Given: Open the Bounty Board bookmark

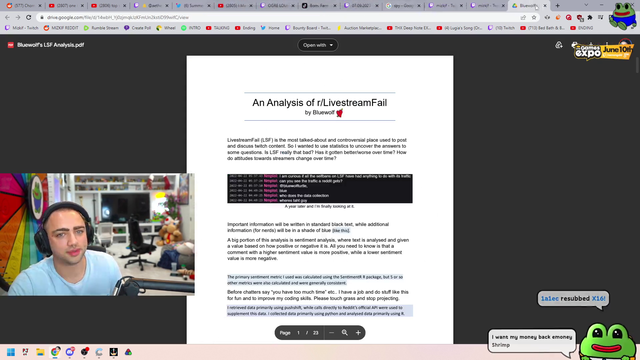Looking at the screenshot, I should click(x=308, y=28).
